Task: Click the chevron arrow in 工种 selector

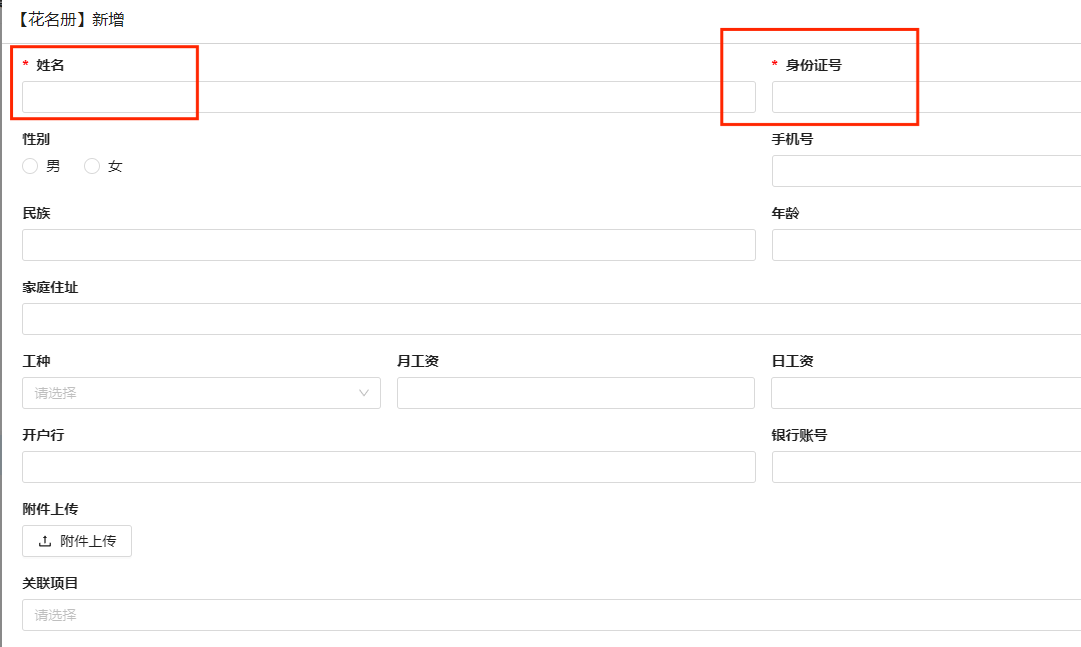Action: click(364, 393)
